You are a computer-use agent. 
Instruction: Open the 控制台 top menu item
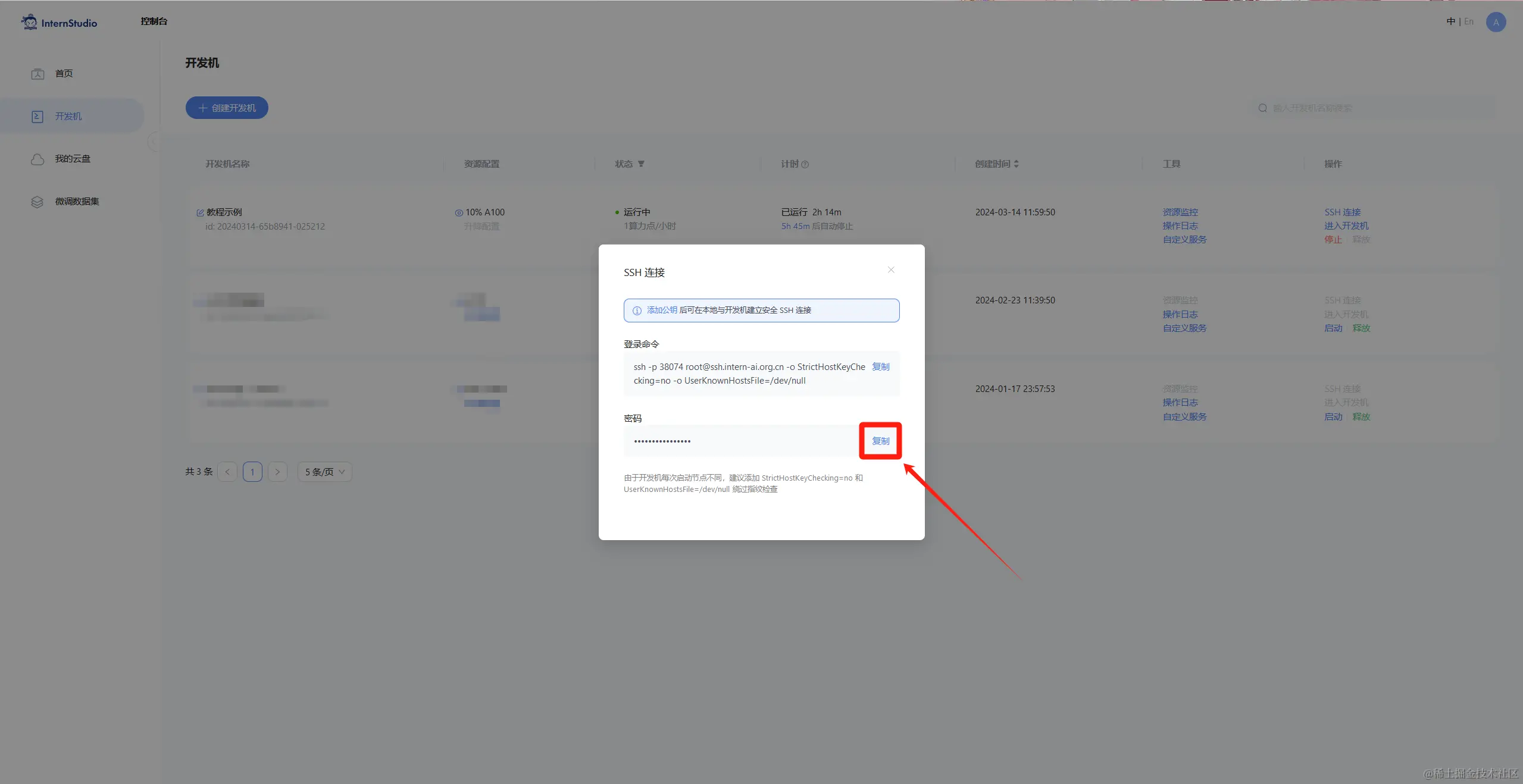coord(154,21)
